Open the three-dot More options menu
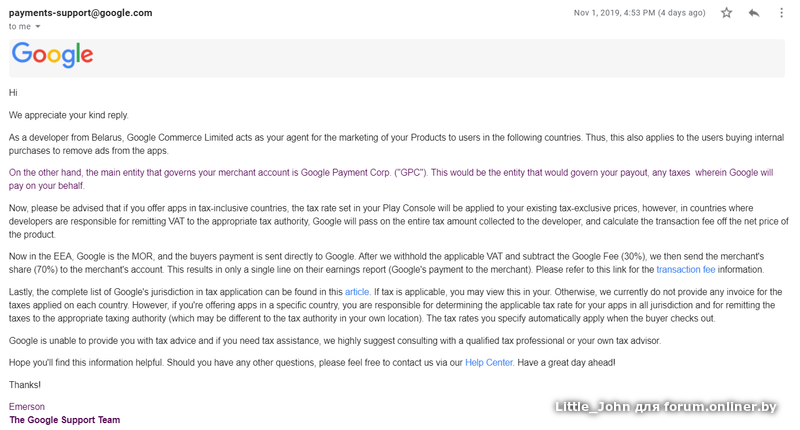Screen dimensions: 800x430 point(780,13)
